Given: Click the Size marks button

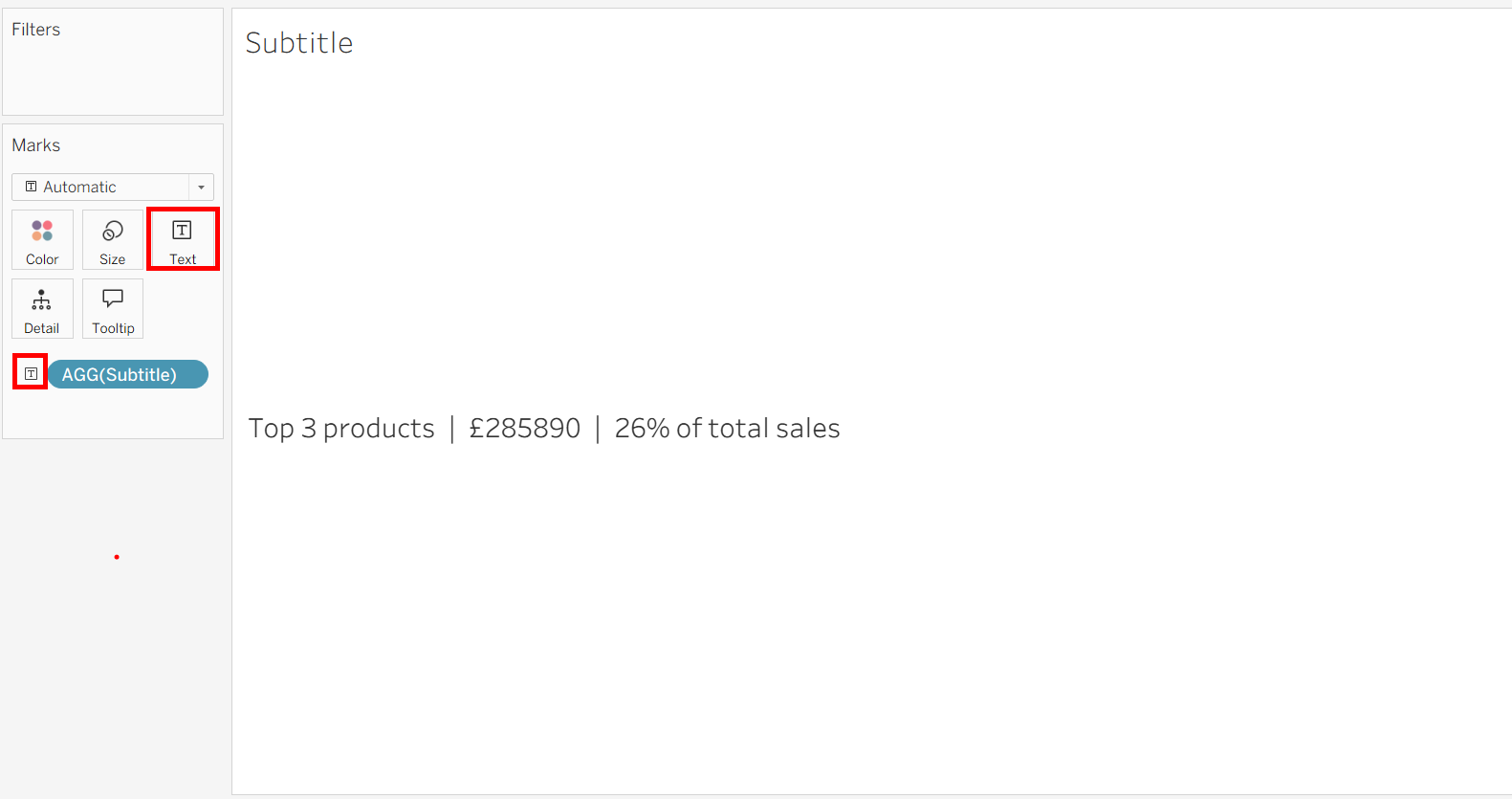Looking at the screenshot, I should coord(113,239).
